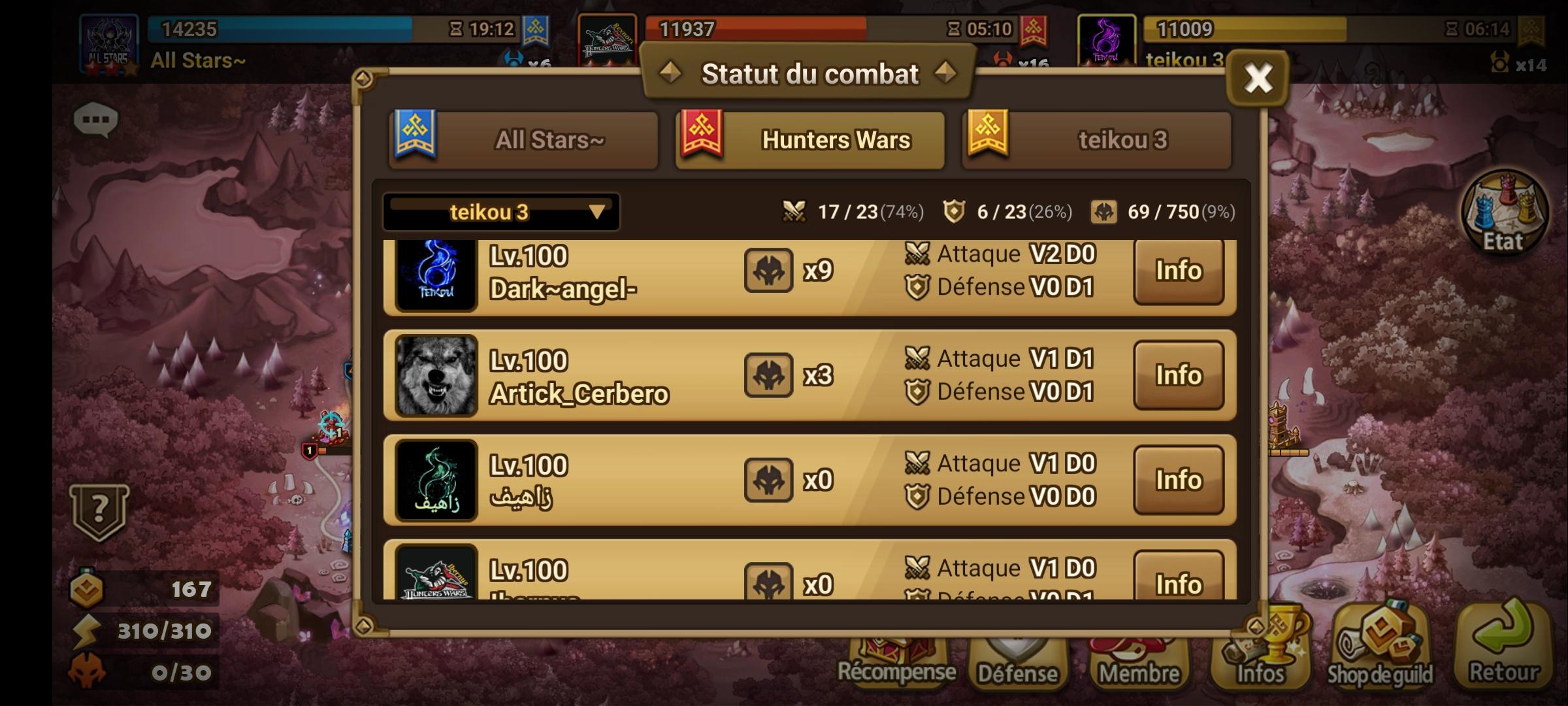
Task: Tap All Stars~ guild emblem in top bar
Action: click(x=108, y=44)
